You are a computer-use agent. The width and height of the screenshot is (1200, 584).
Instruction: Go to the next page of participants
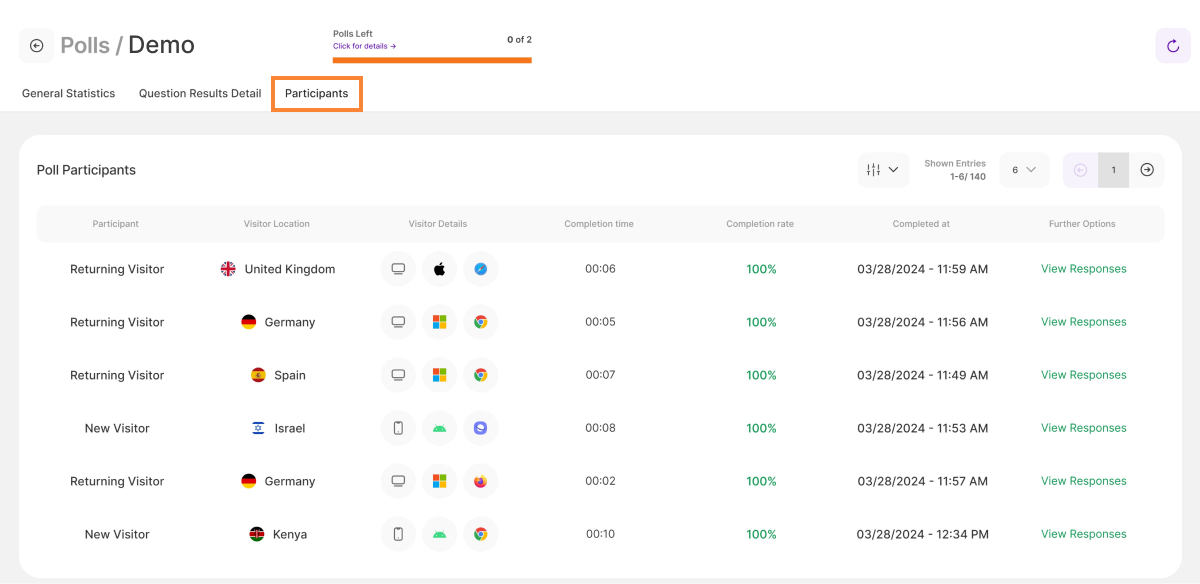click(x=1147, y=170)
